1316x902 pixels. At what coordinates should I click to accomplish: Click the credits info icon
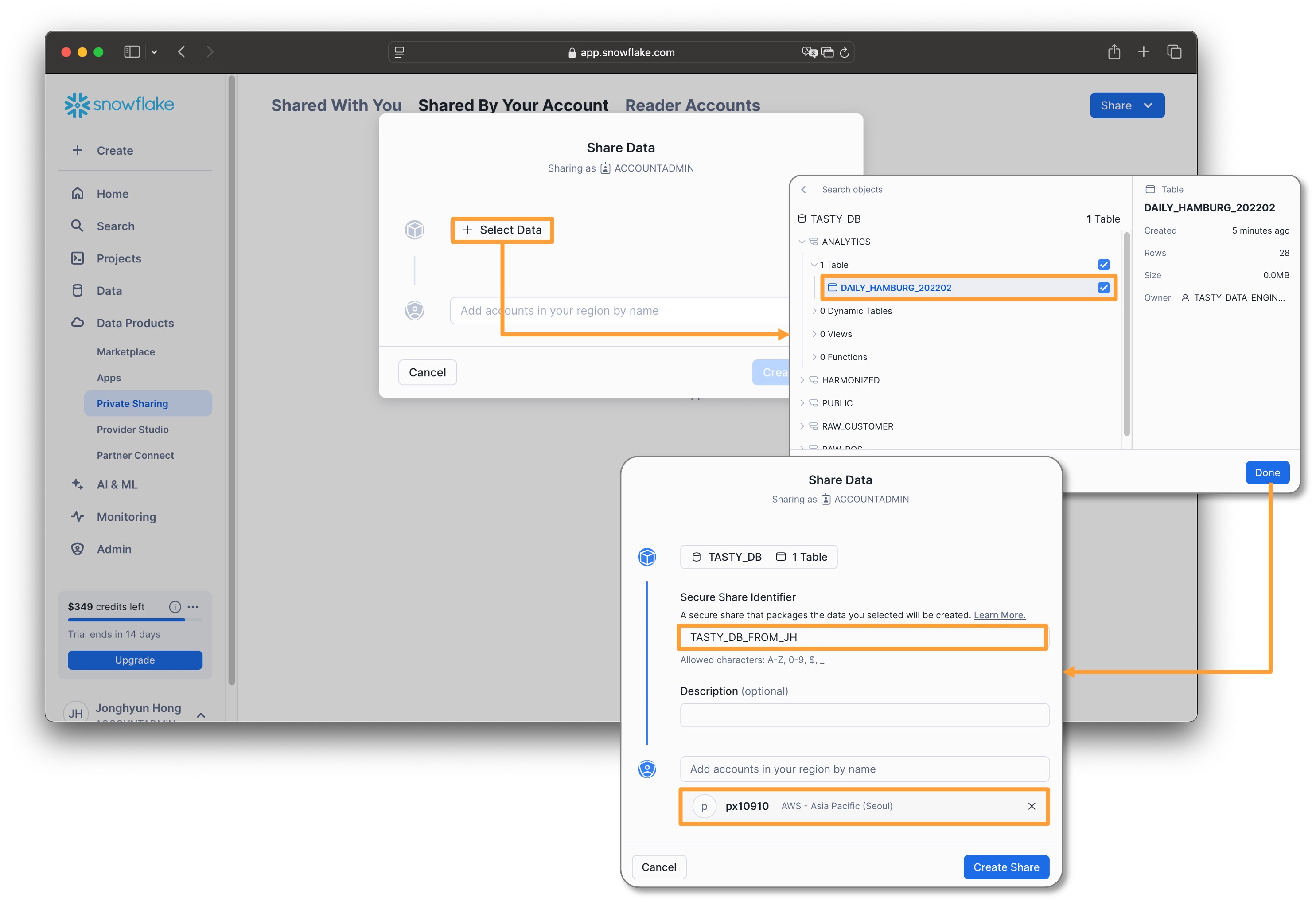tap(175, 607)
